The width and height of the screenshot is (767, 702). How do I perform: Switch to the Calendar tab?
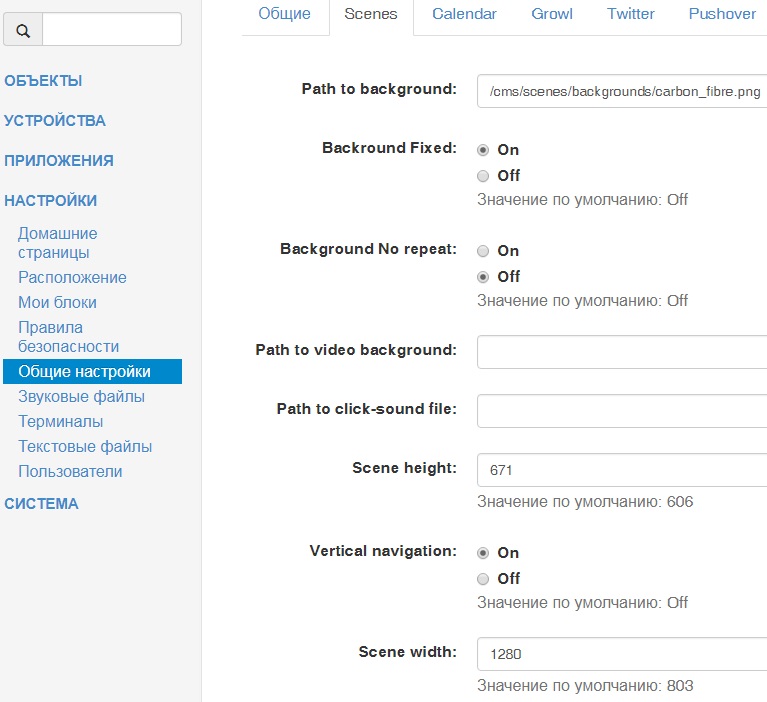(x=465, y=14)
